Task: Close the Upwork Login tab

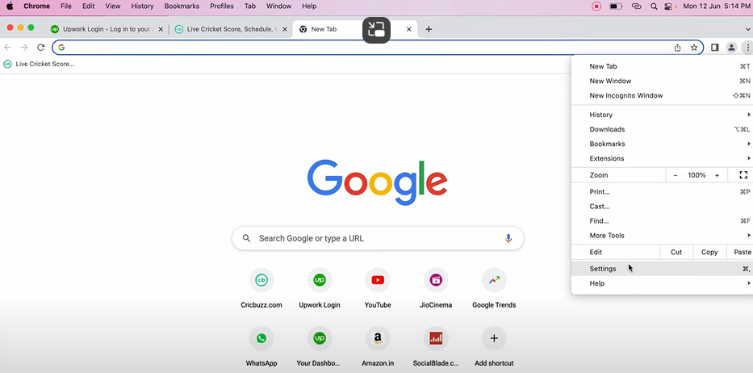Action: click(x=160, y=29)
